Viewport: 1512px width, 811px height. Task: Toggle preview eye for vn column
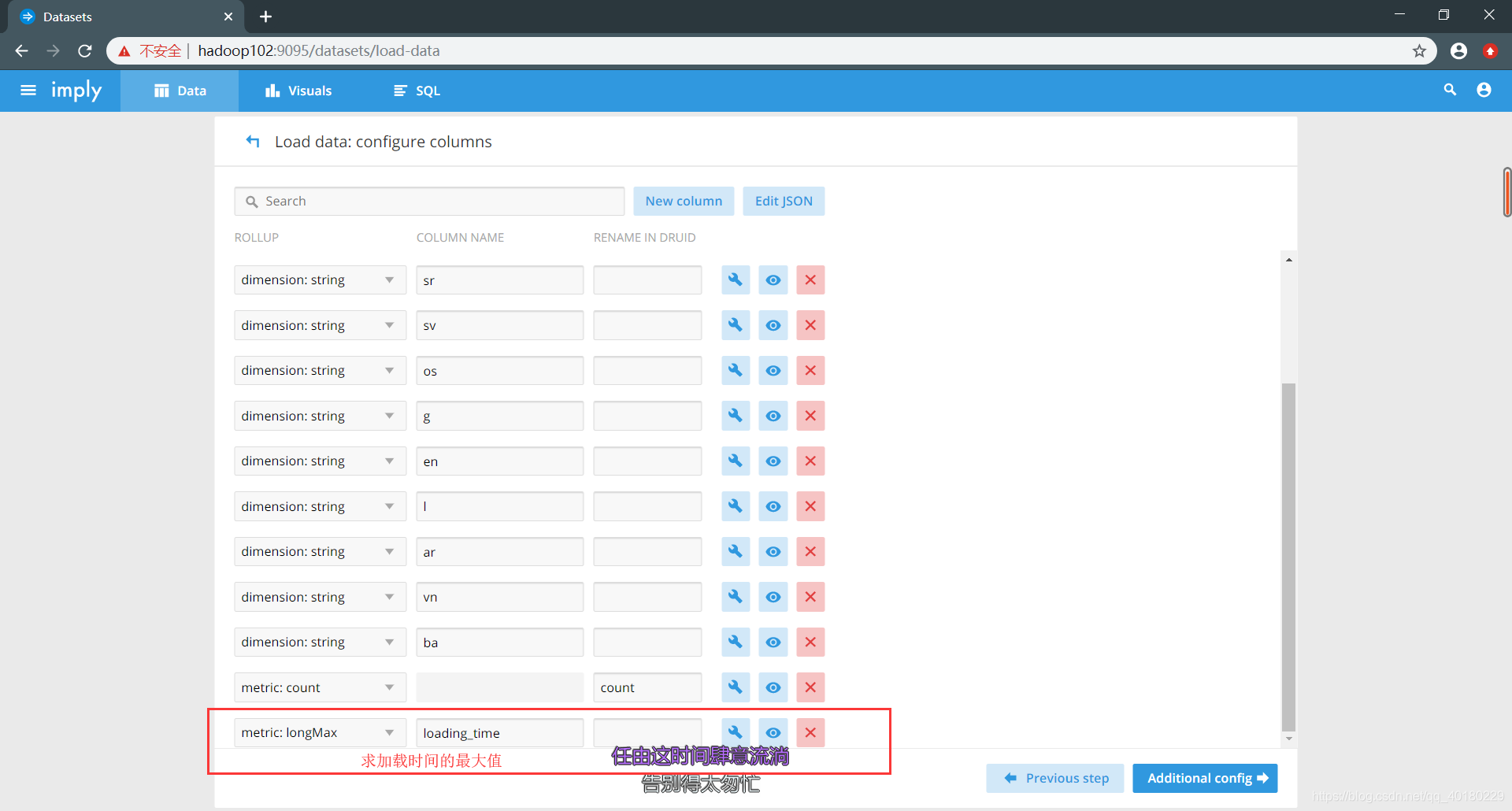click(x=773, y=597)
